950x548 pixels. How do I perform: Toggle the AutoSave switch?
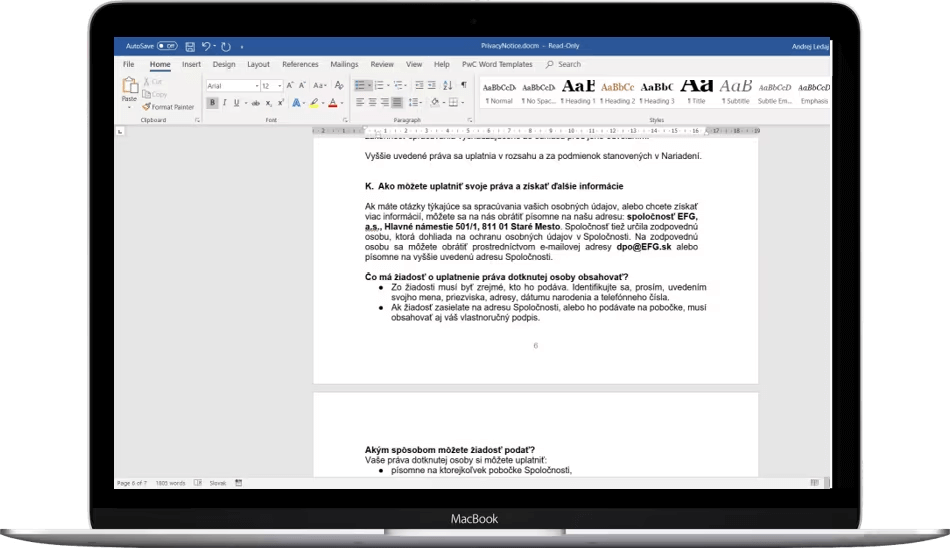coord(167,46)
